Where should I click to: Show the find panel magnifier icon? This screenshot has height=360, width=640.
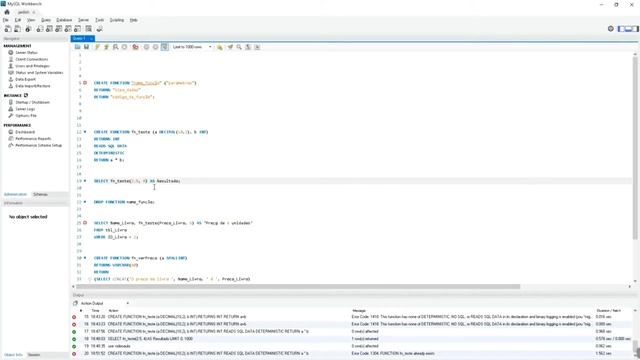[x=239, y=47]
